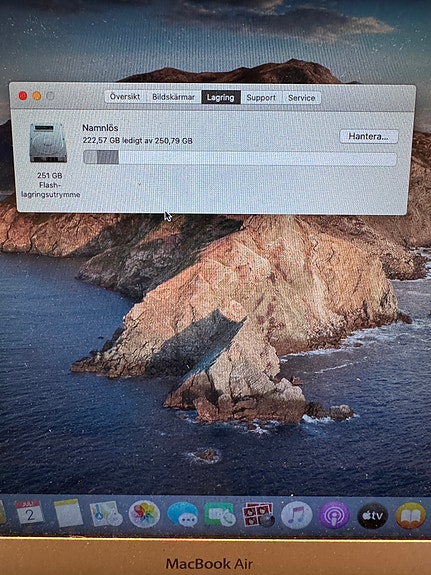The height and width of the screenshot is (575, 431).
Task: Close the system information window
Action: coord(23,96)
